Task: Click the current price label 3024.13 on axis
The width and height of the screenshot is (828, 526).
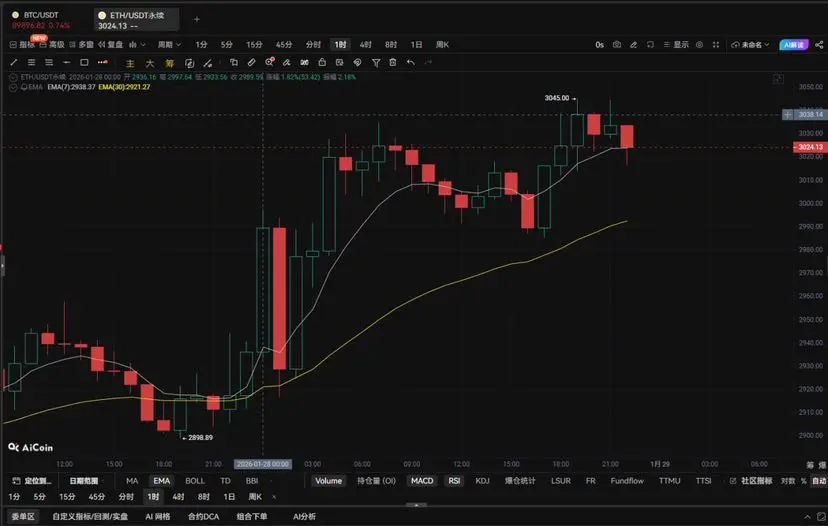Action: pyautogui.click(x=810, y=147)
